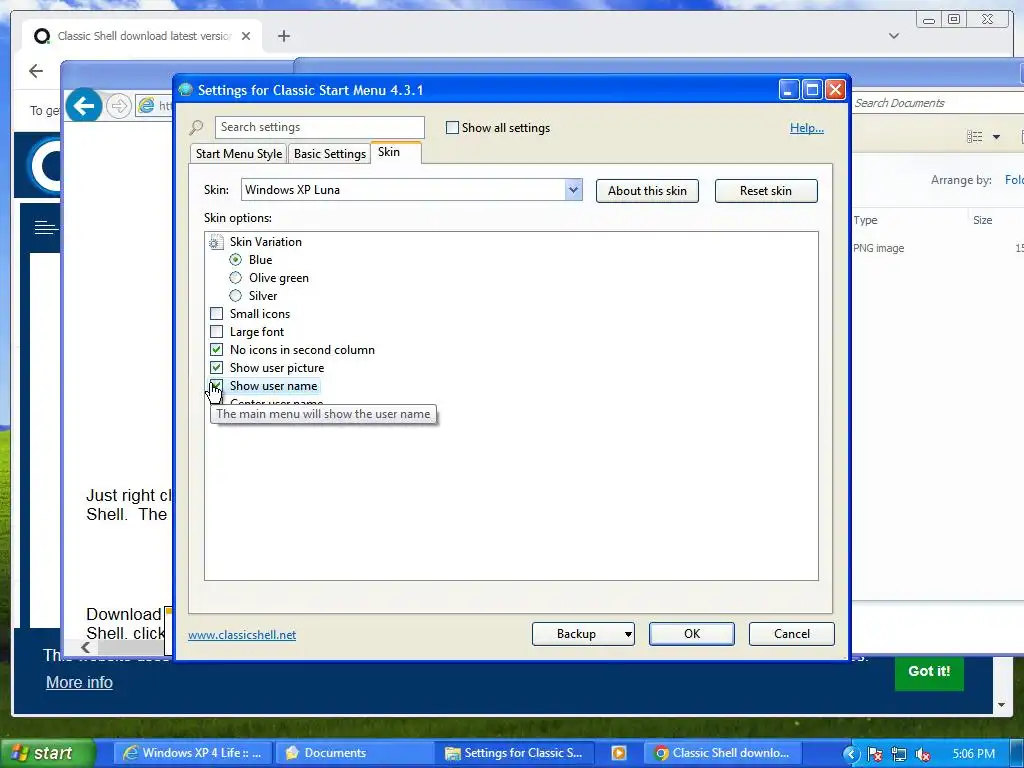1024x768 pixels.
Task: Switch to Settings for Classic S... taskbar item
Action: (515, 753)
